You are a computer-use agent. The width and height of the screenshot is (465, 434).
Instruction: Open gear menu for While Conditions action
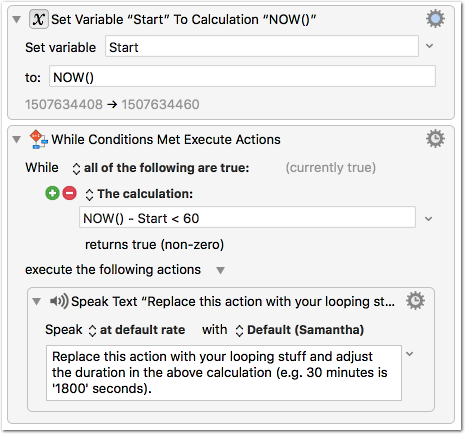click(435, 139)
